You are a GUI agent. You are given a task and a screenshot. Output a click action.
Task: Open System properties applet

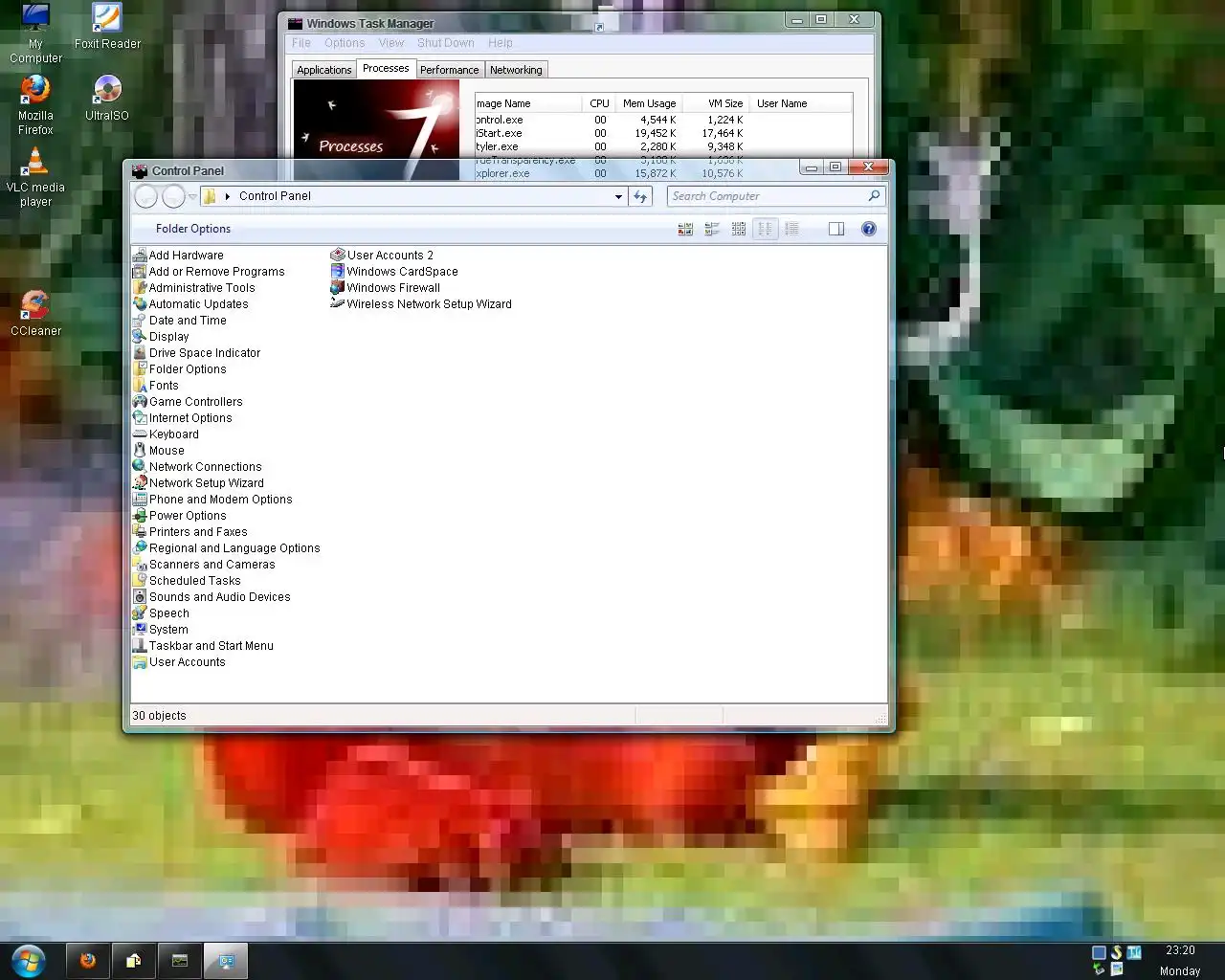pos(161,630)
